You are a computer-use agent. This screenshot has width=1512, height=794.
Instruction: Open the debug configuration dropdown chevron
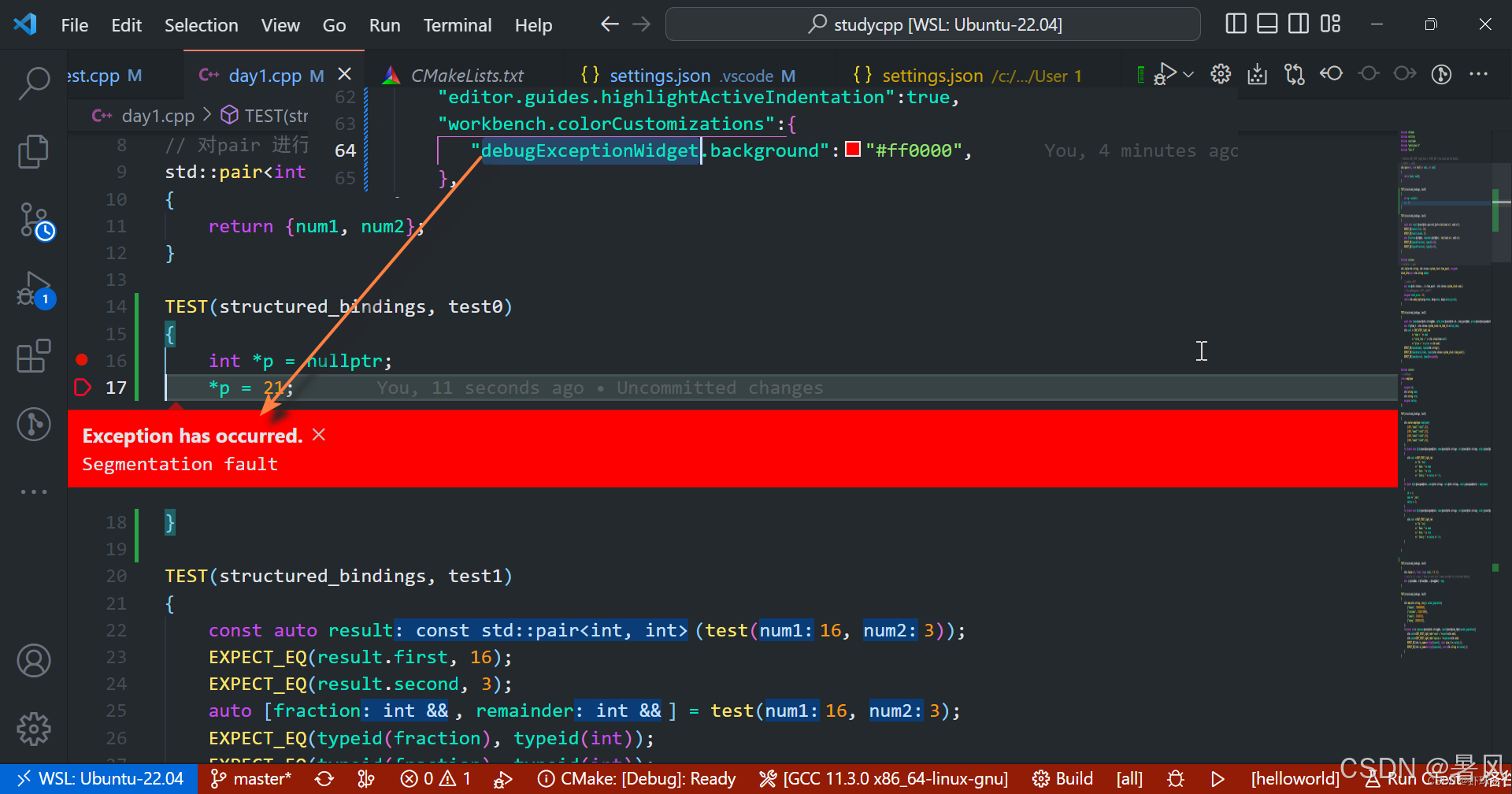coord(1189,74)
